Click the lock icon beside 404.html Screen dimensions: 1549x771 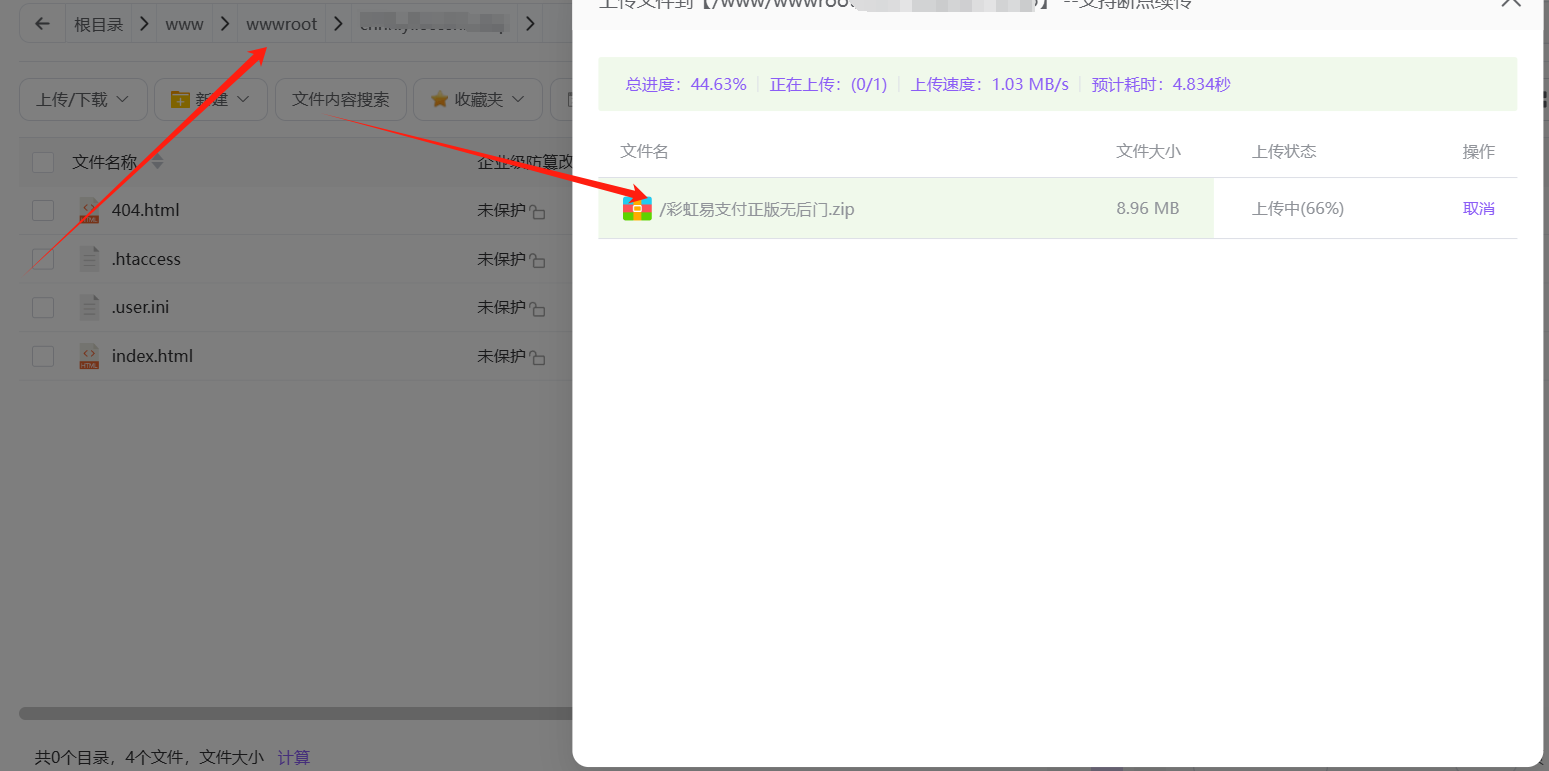(538, 212)
